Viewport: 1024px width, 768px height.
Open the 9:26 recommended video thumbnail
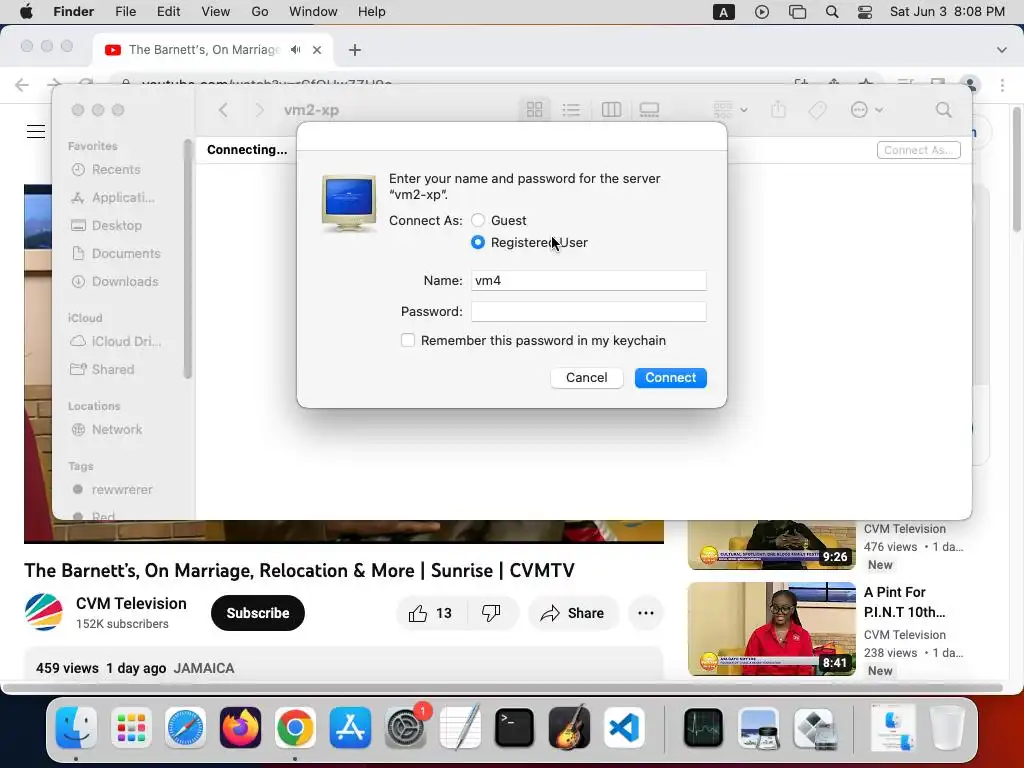click(772, 545)
